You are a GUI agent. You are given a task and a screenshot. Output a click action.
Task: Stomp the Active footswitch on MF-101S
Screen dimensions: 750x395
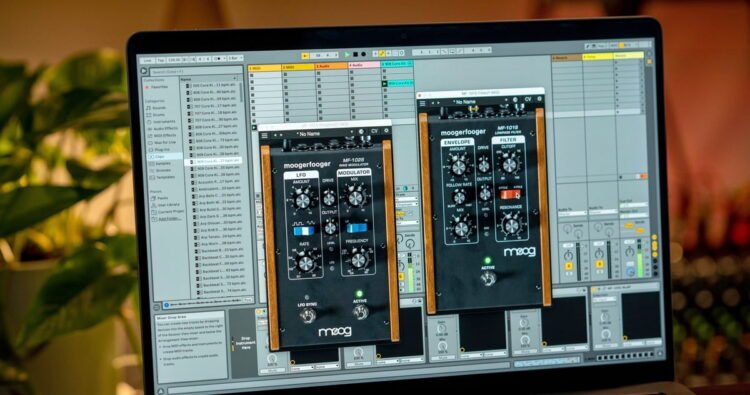click(x=488, y=279)
